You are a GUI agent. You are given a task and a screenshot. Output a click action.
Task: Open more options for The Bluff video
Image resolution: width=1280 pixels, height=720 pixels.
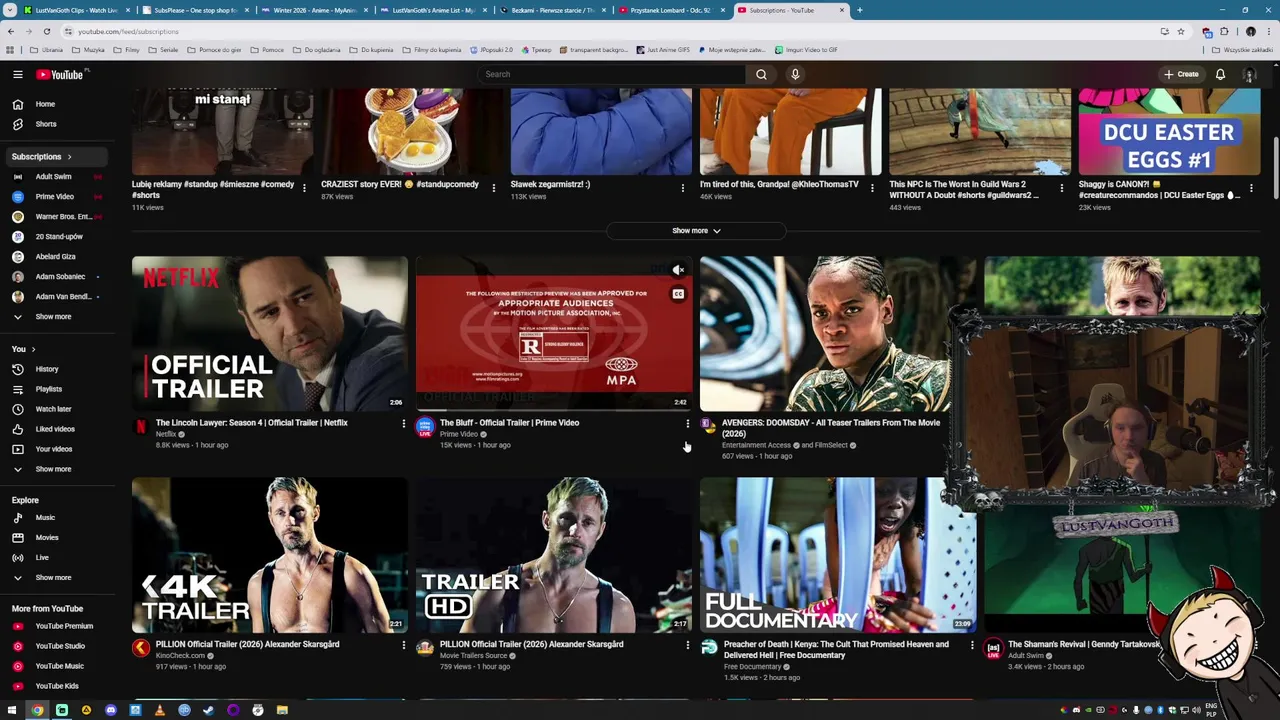[688, 424]
